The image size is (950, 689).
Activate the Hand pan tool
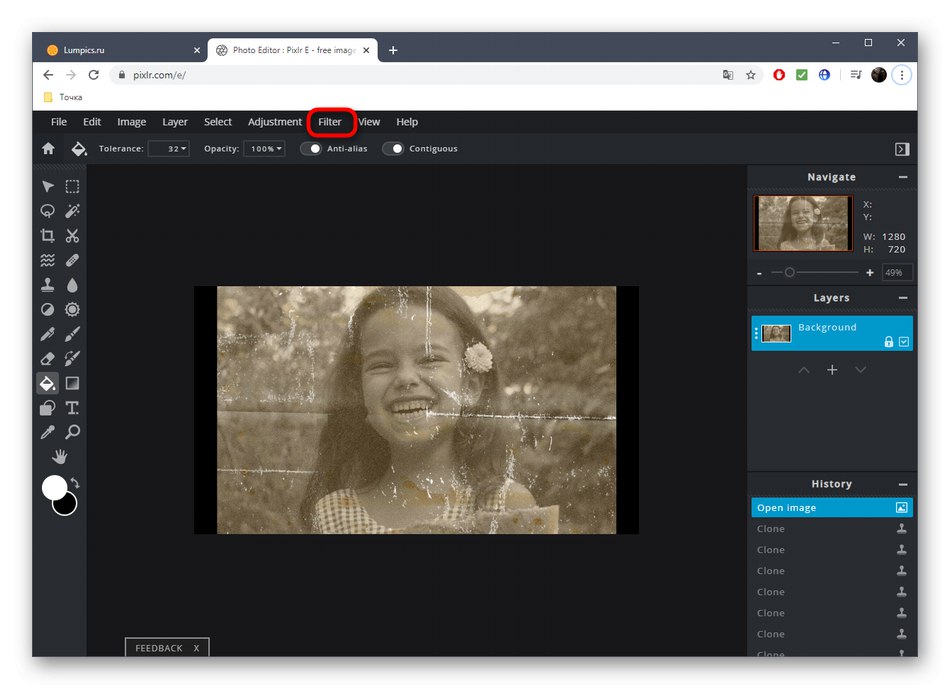[x=60, y=457]
